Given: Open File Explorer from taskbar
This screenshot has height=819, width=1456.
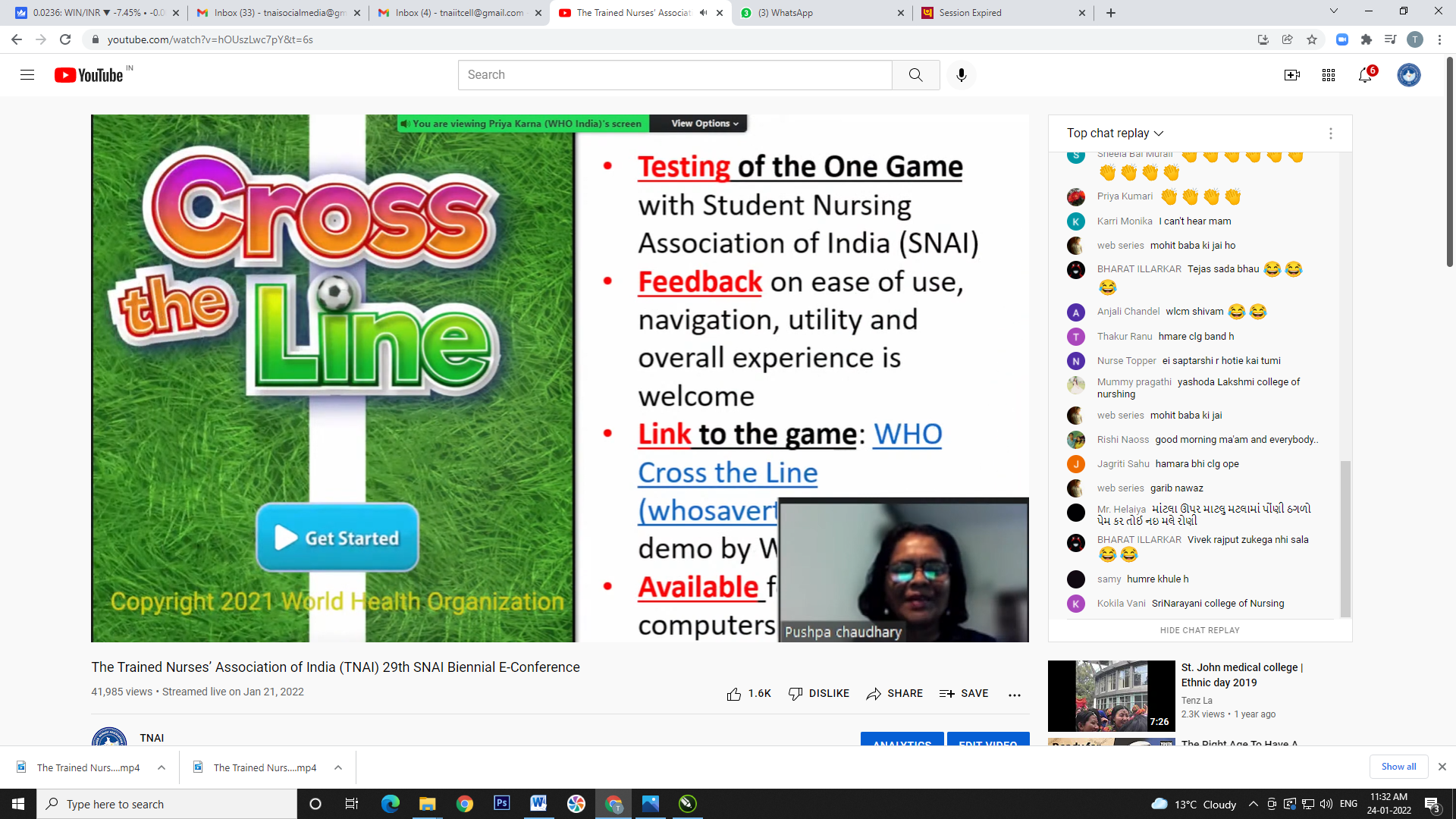Looking at the screenshot, I should pos(427,804).
